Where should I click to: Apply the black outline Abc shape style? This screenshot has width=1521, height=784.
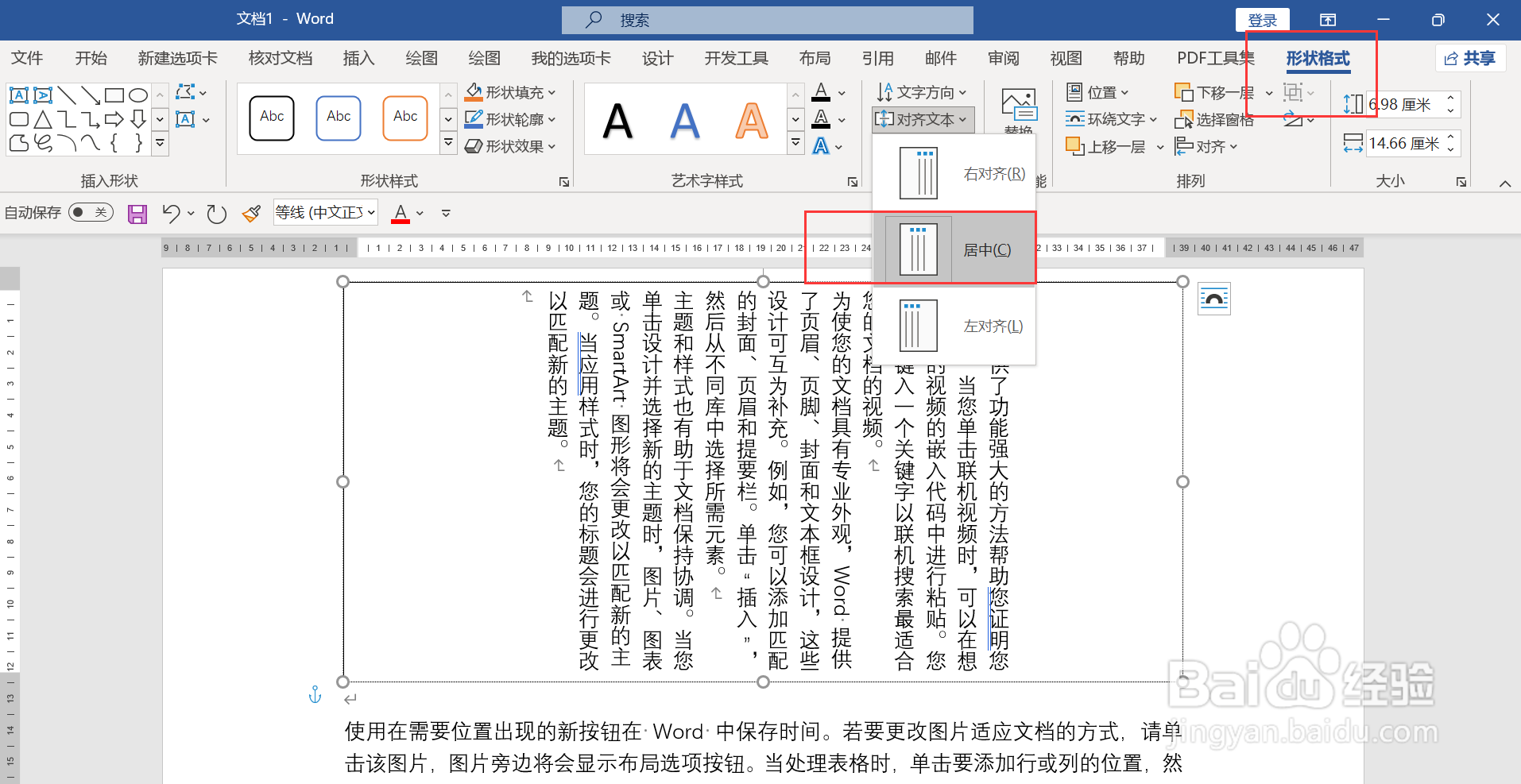(x=272, y=118)
